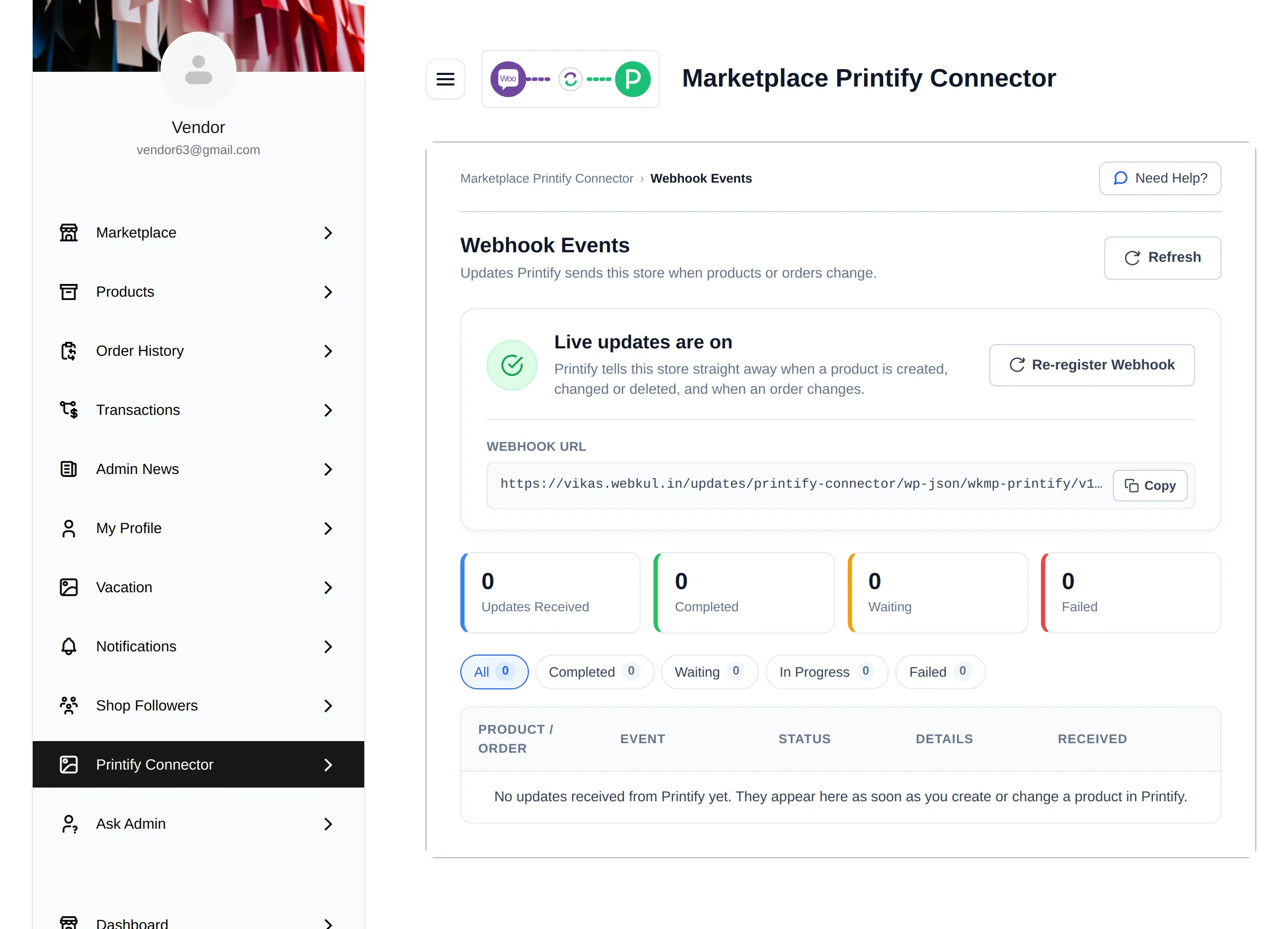1288x929 pixels.
Task: Select the Completed filter tab
Action: click(594, 672)
